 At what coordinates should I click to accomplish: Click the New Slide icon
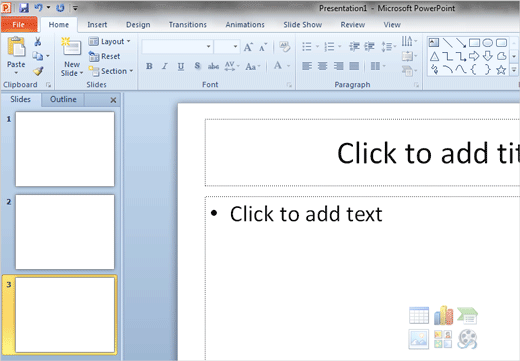pyautogui.click(x=71, y=47)
